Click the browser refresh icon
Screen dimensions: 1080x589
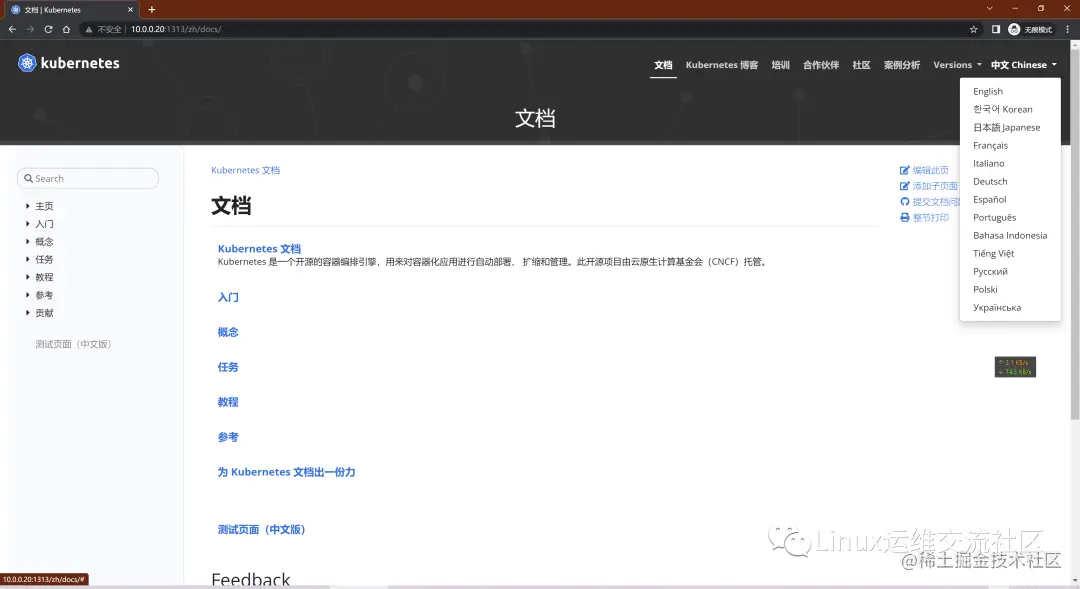tap(48, 29)
